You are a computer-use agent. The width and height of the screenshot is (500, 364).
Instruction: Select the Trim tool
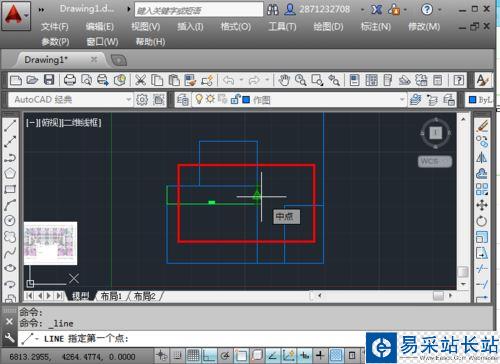point(482,268)
